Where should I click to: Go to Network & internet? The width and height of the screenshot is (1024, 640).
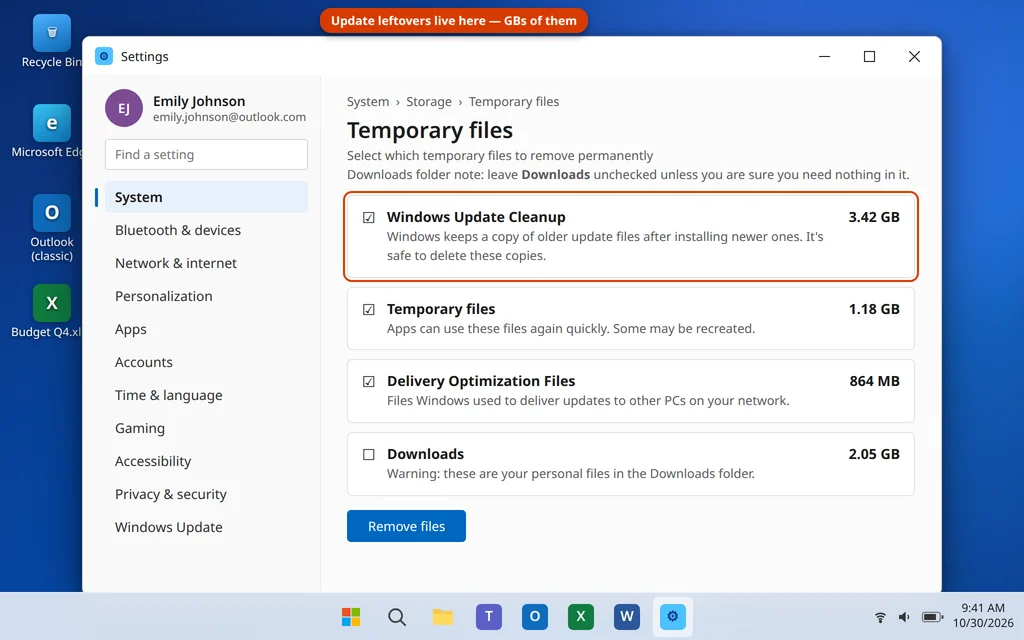pyautogui.click(x=206, y=263)
